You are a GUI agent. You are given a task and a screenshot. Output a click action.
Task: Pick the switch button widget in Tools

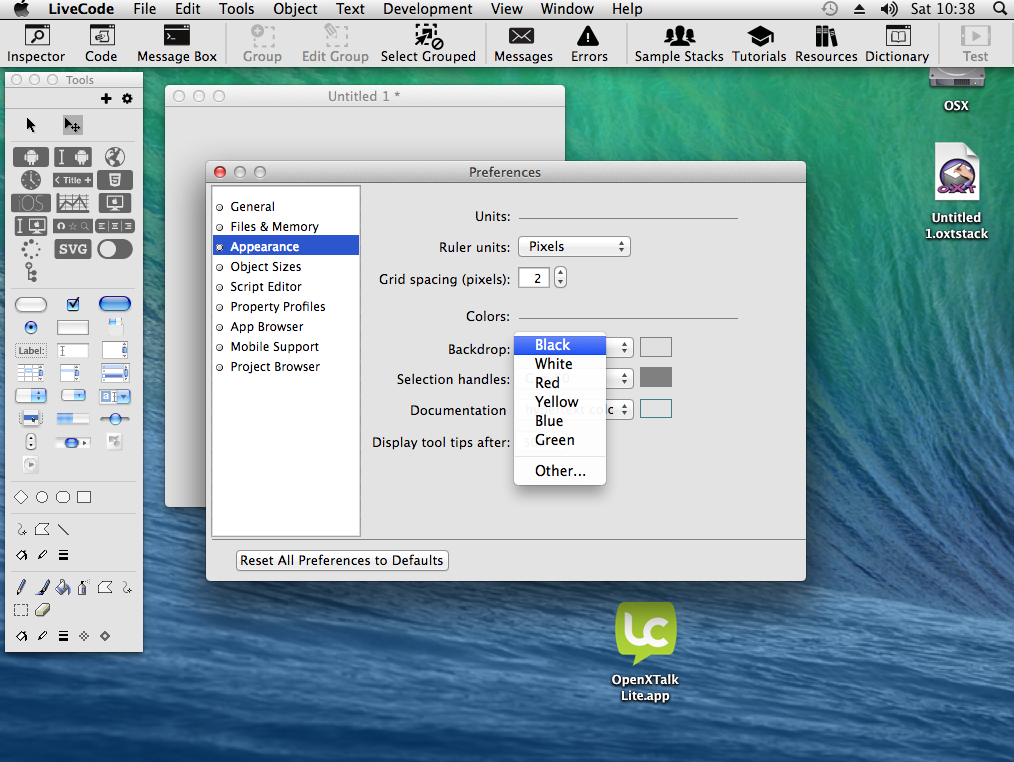pos(114,249)
